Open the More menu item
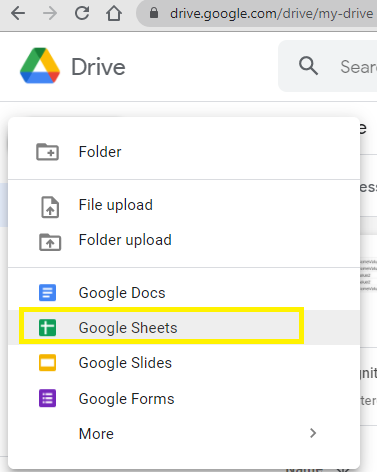 (184, 433)
